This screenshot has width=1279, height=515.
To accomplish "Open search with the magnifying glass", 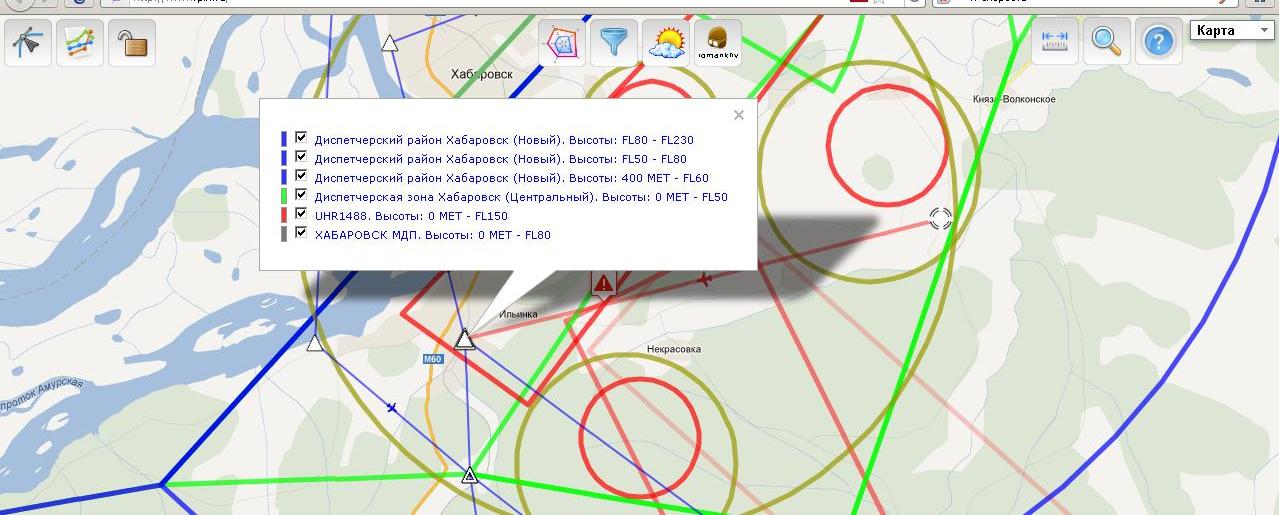I will (1106, 41).
